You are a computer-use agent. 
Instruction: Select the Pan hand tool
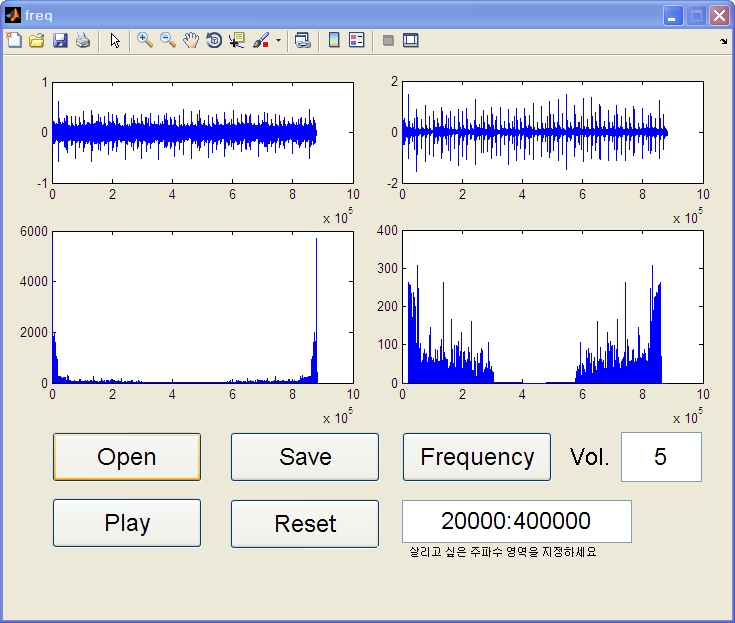[x=191, y=40]
